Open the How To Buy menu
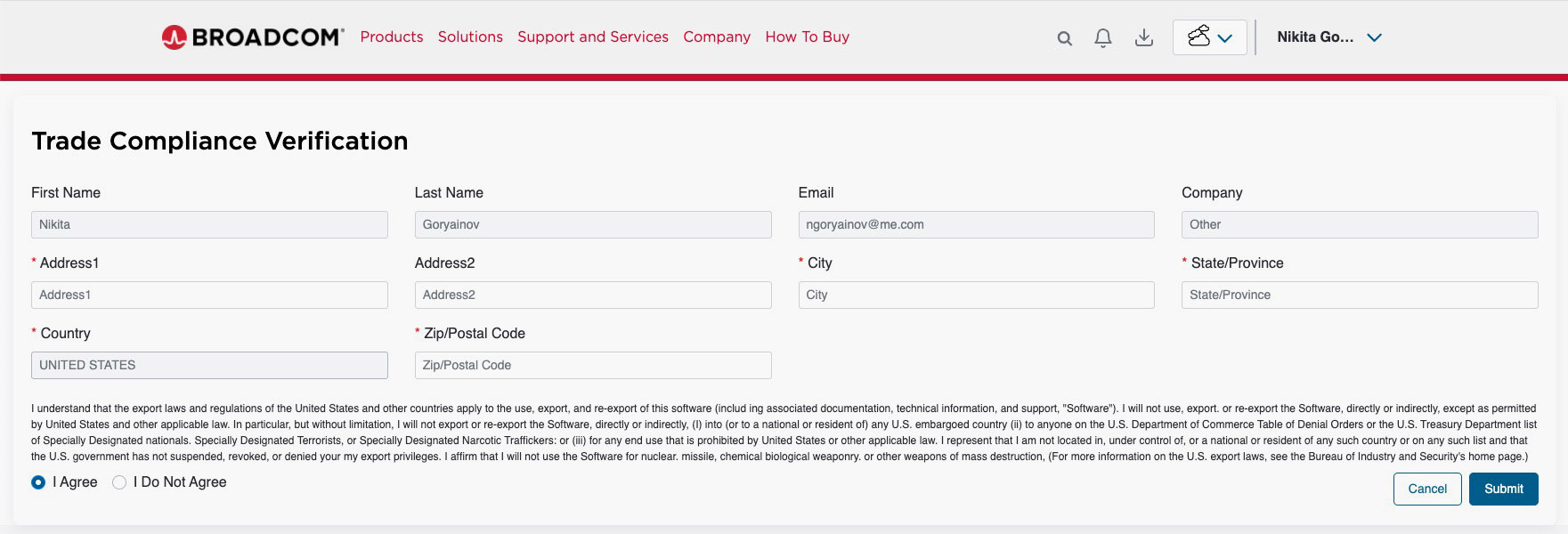Viewport: 1568px width, 534px height. [808, 37]
